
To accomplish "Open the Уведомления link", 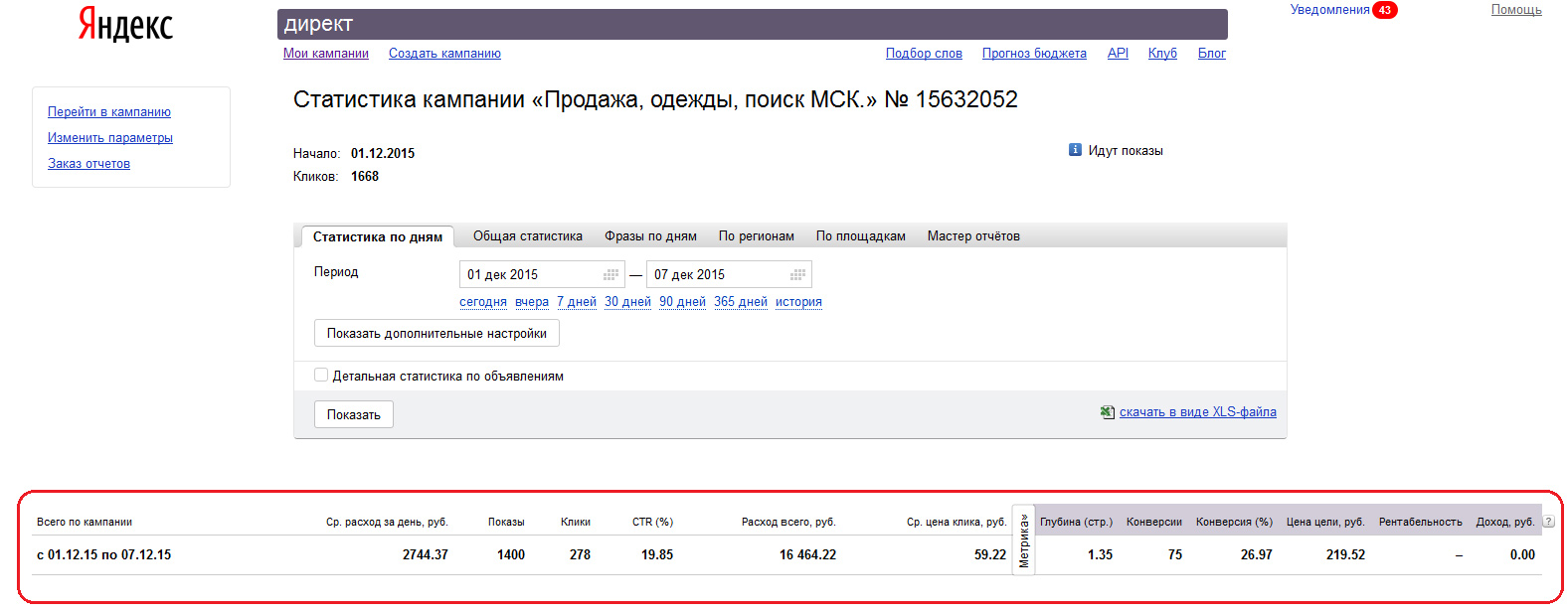I will click(x=1330, y=10).
